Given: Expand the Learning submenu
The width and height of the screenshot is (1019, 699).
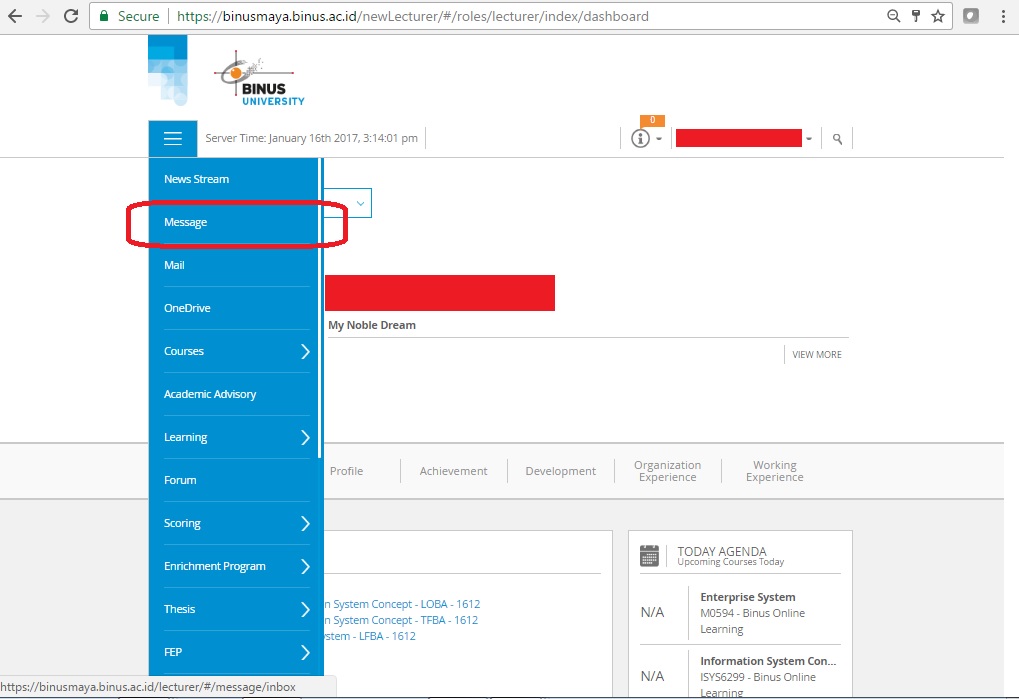Looking at the screenshot, I should pyautogui.click(x=305, y=437).
